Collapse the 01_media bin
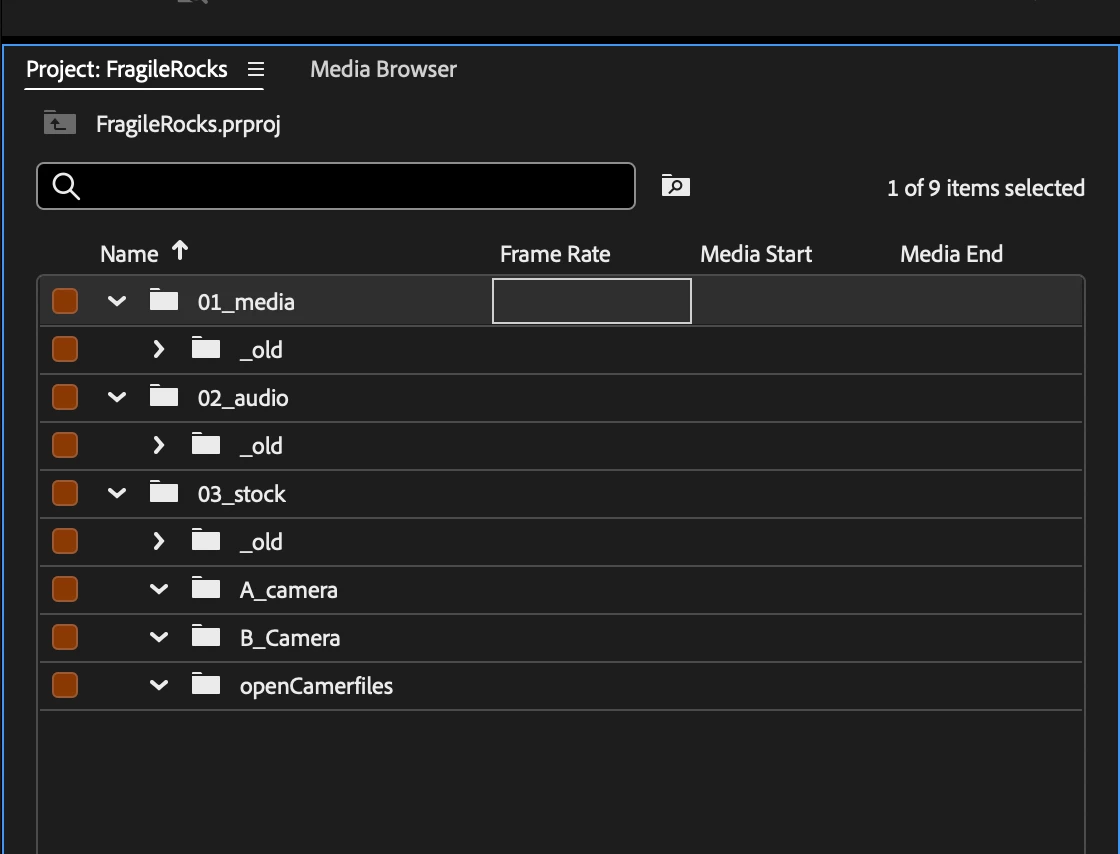Image resolution: width=1120 pixels, height=854 pixels. (x=117, y=301)
